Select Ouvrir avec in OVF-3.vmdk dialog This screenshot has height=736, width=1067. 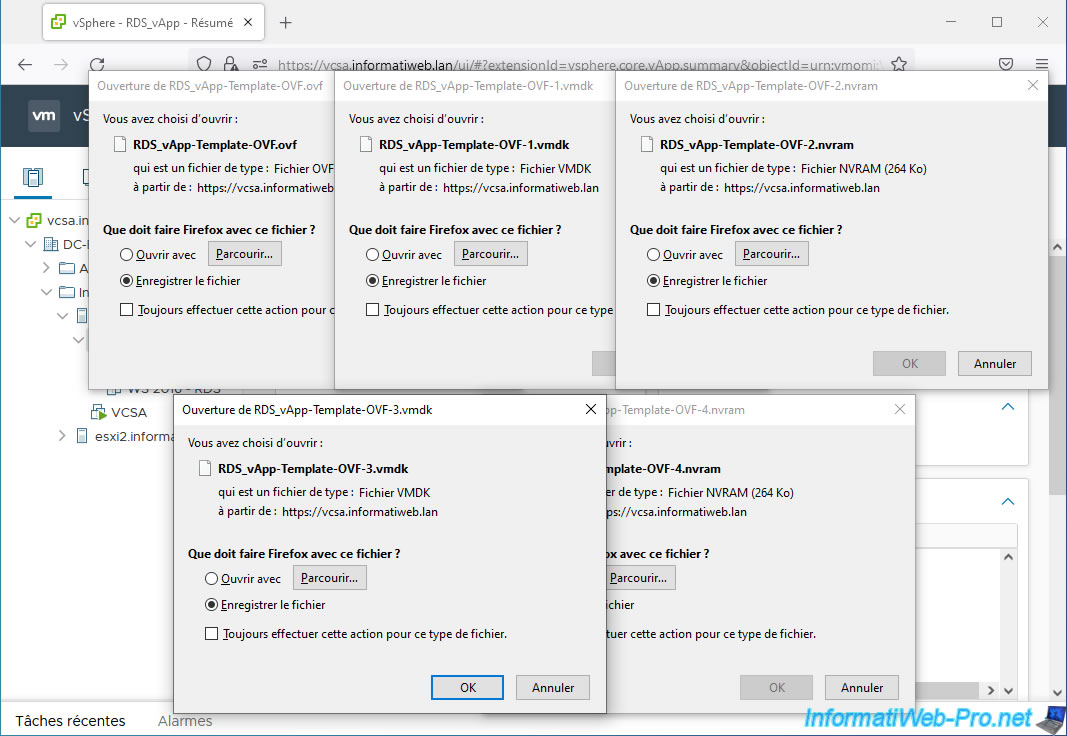(211, 578)
